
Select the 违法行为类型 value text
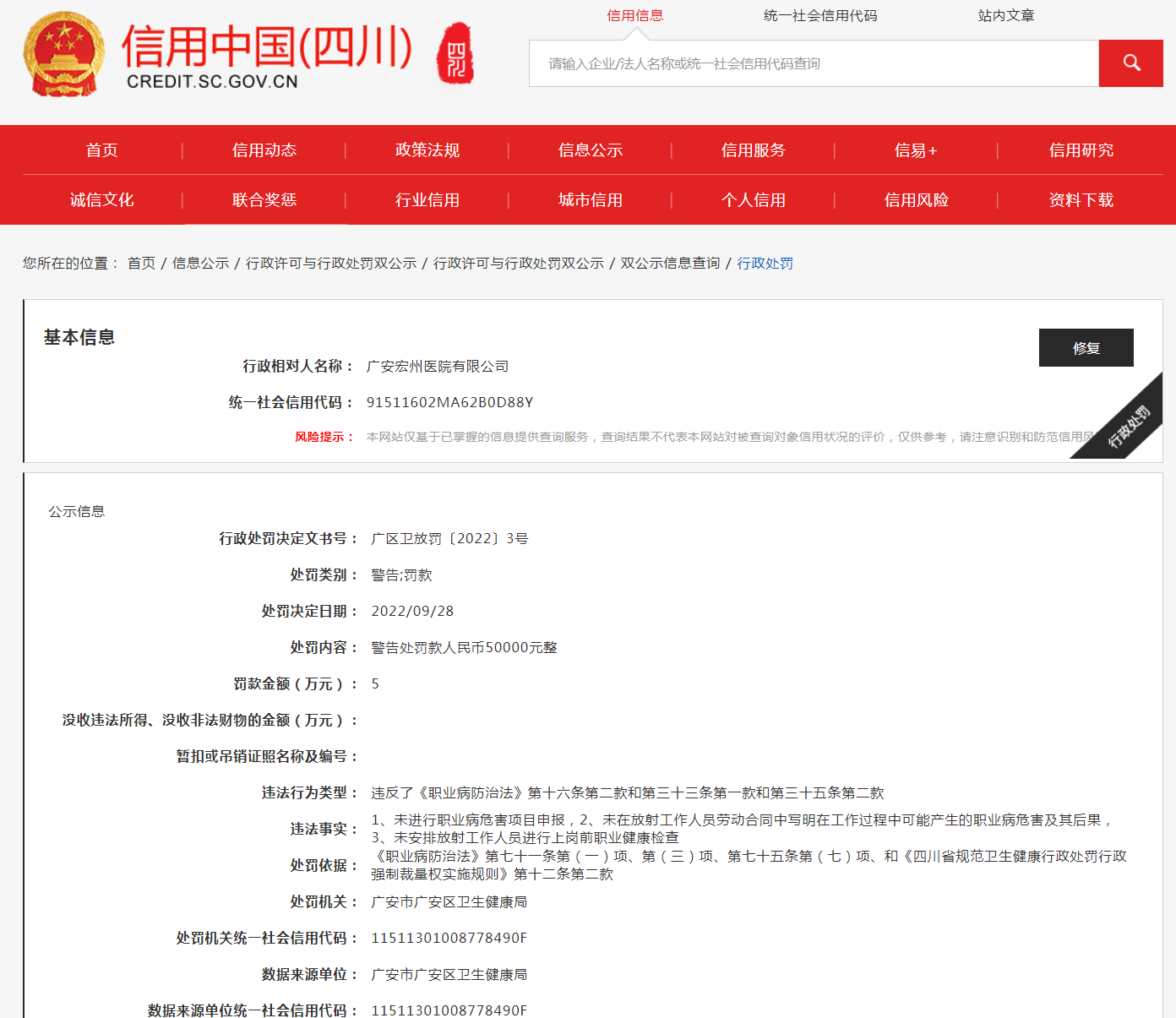(628, 793)
